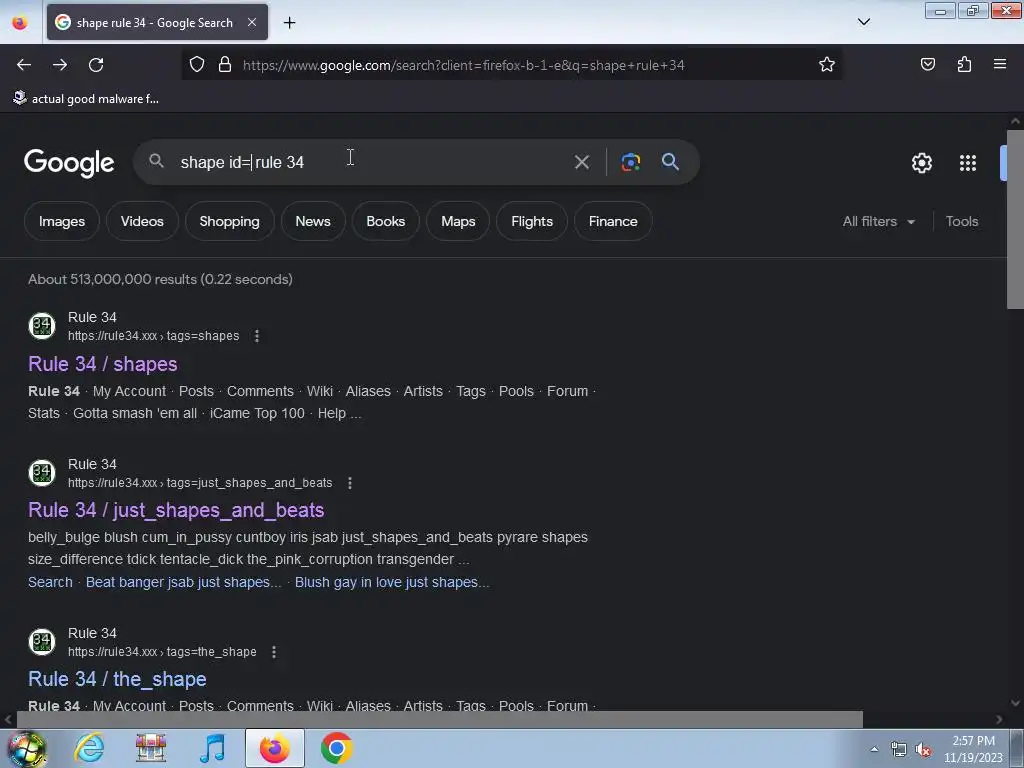Click the 'Search' sitelink under second result

(x=50, y=582)
